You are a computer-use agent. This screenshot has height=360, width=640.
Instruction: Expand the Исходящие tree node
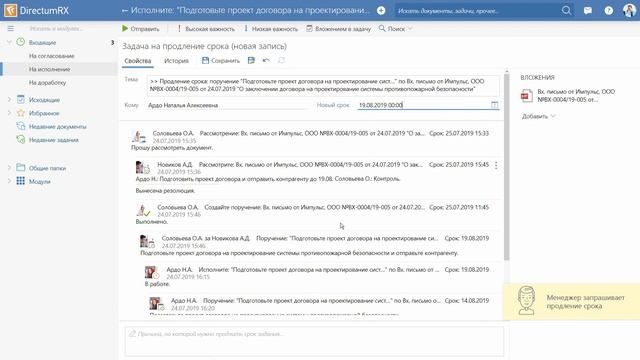pyautogui.click(x=9, y=100)
